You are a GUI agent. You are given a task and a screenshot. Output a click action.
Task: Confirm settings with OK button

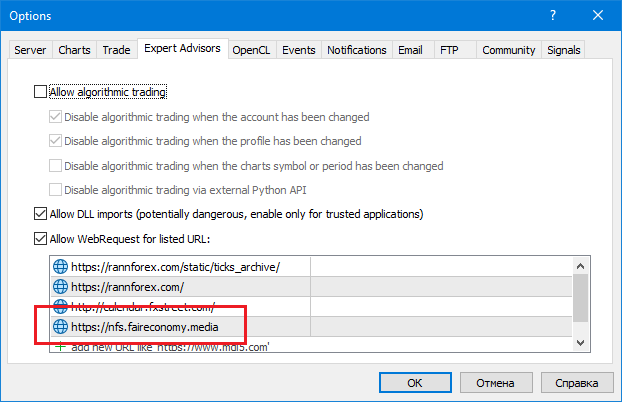pos(415,383)
